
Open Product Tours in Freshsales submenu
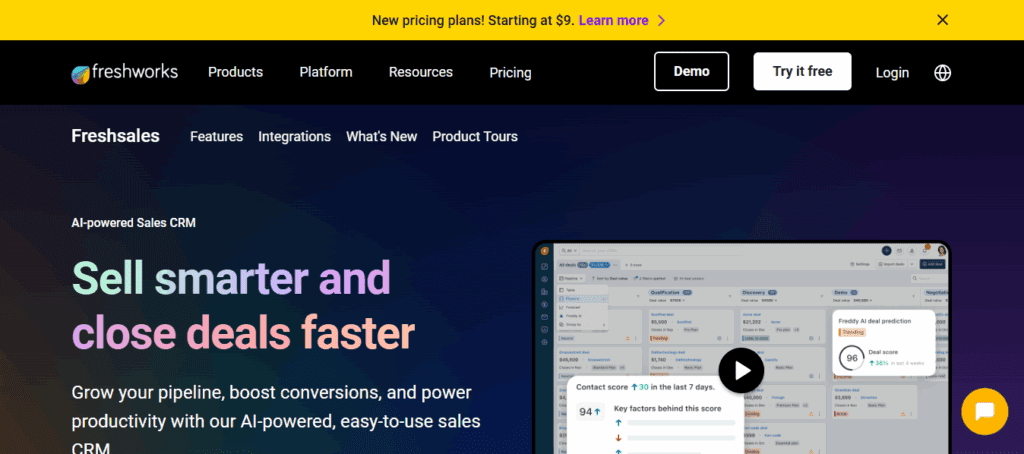click(475, 137)
